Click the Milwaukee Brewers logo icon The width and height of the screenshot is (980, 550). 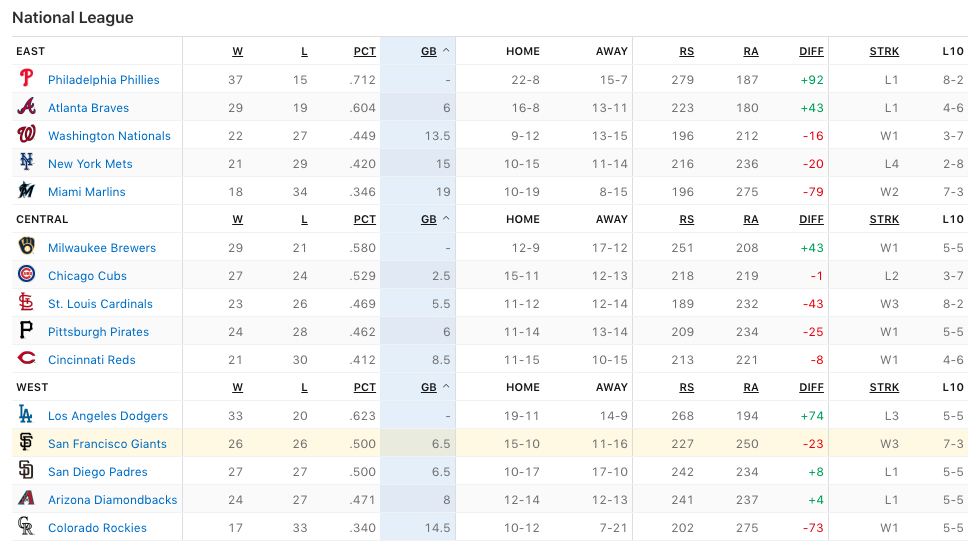pyautogui.click(x=26, y=247)
